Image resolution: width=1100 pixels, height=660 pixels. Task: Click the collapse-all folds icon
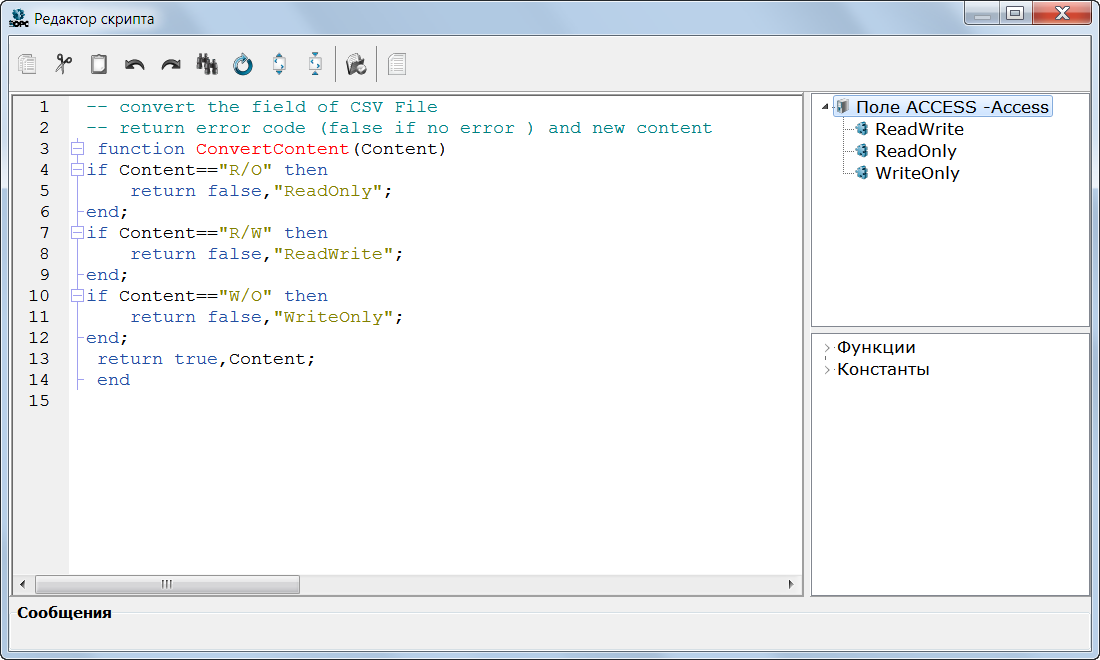point(315,64)
